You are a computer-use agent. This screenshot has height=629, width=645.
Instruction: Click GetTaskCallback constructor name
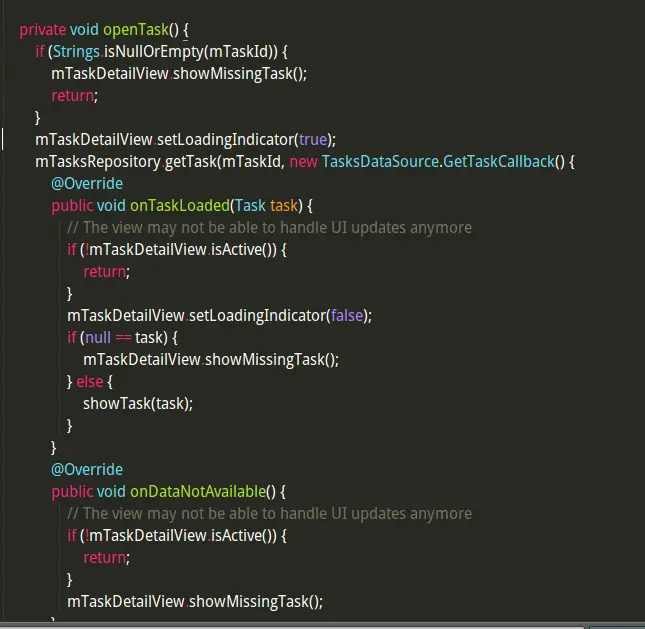(499, 162)
